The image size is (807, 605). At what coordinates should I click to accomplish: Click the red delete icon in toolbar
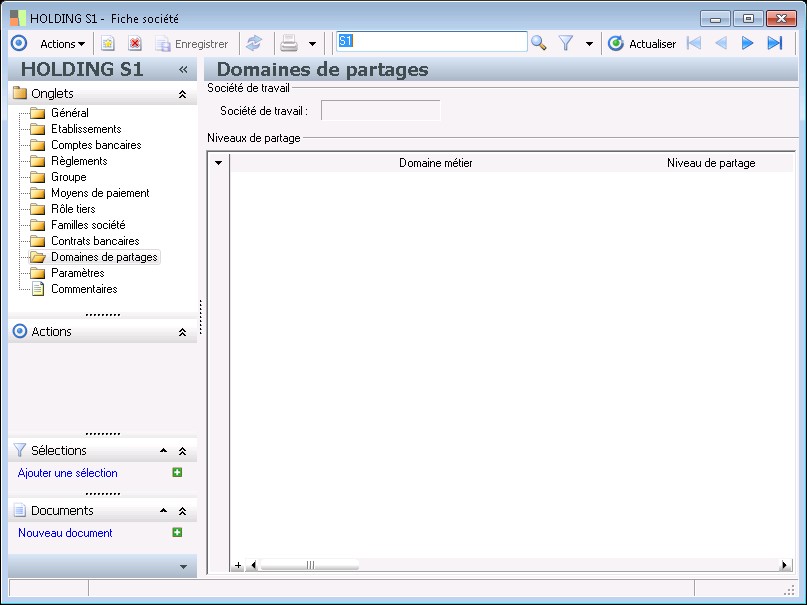[x=135, y=44]
